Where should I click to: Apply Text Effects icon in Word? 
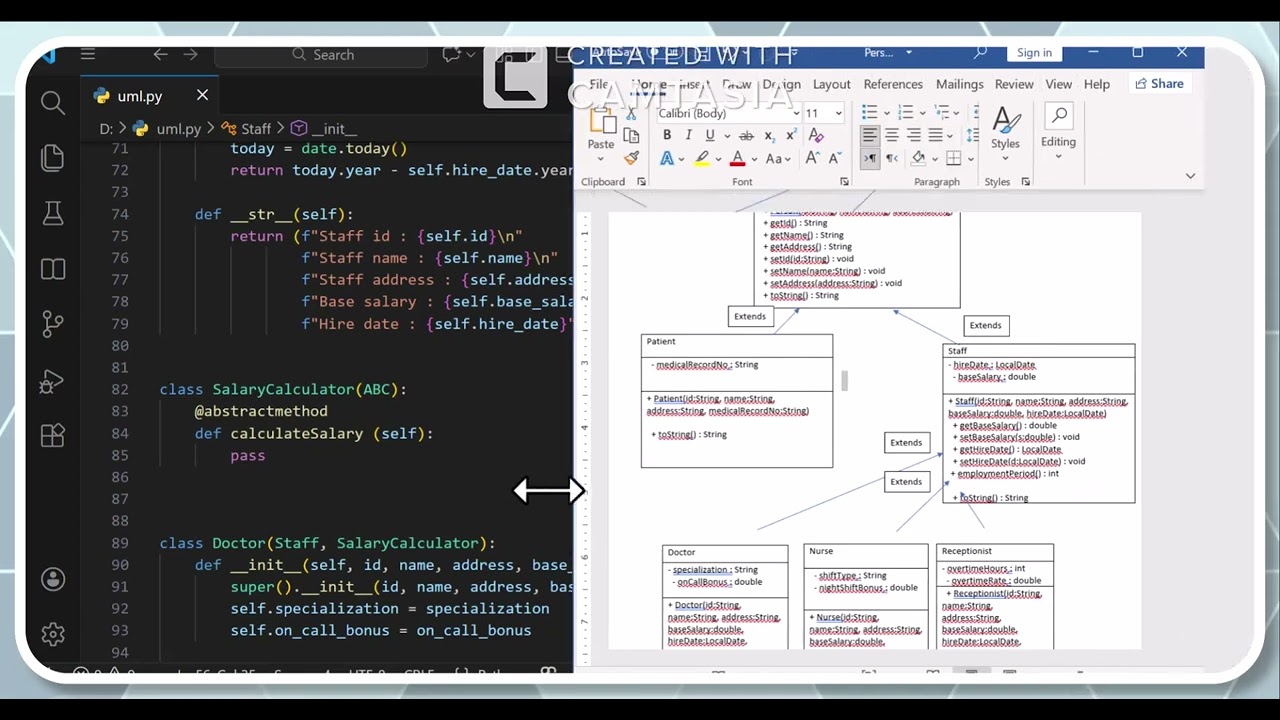coord(667,158)
